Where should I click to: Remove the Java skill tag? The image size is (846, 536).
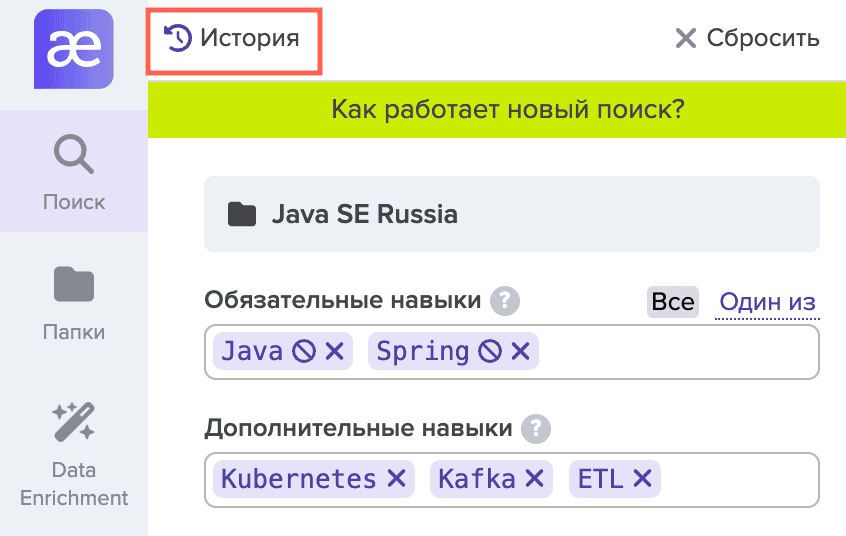334,351
